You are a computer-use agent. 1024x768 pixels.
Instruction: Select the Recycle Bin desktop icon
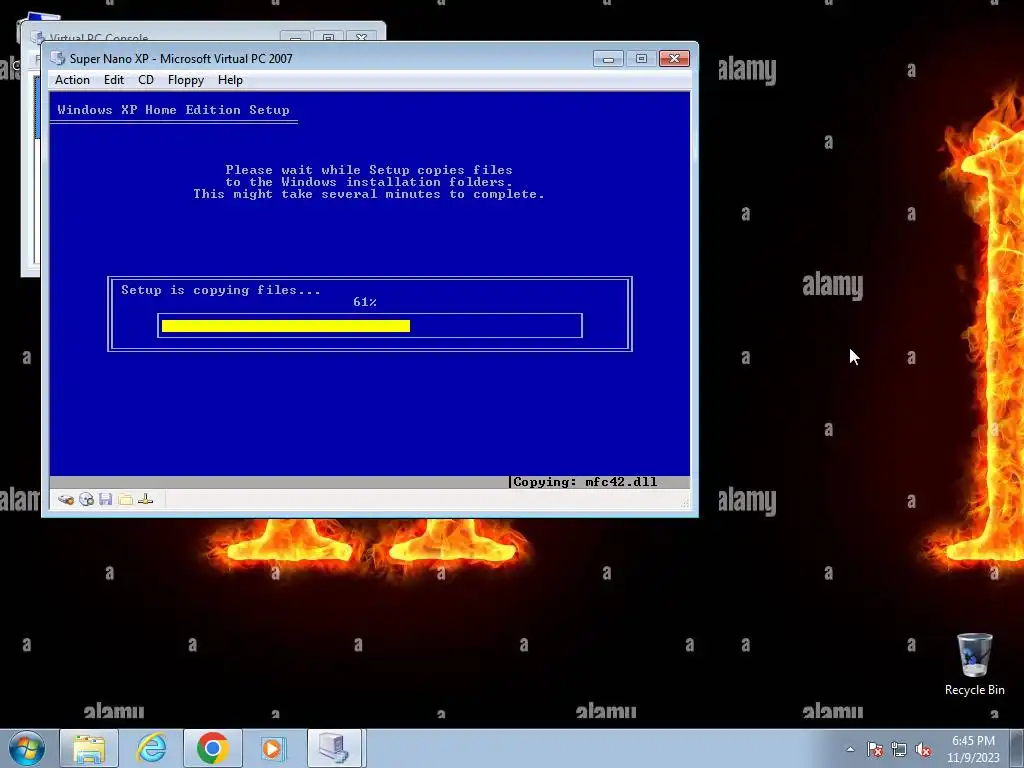pyautogui.click(x=974, y=664)
